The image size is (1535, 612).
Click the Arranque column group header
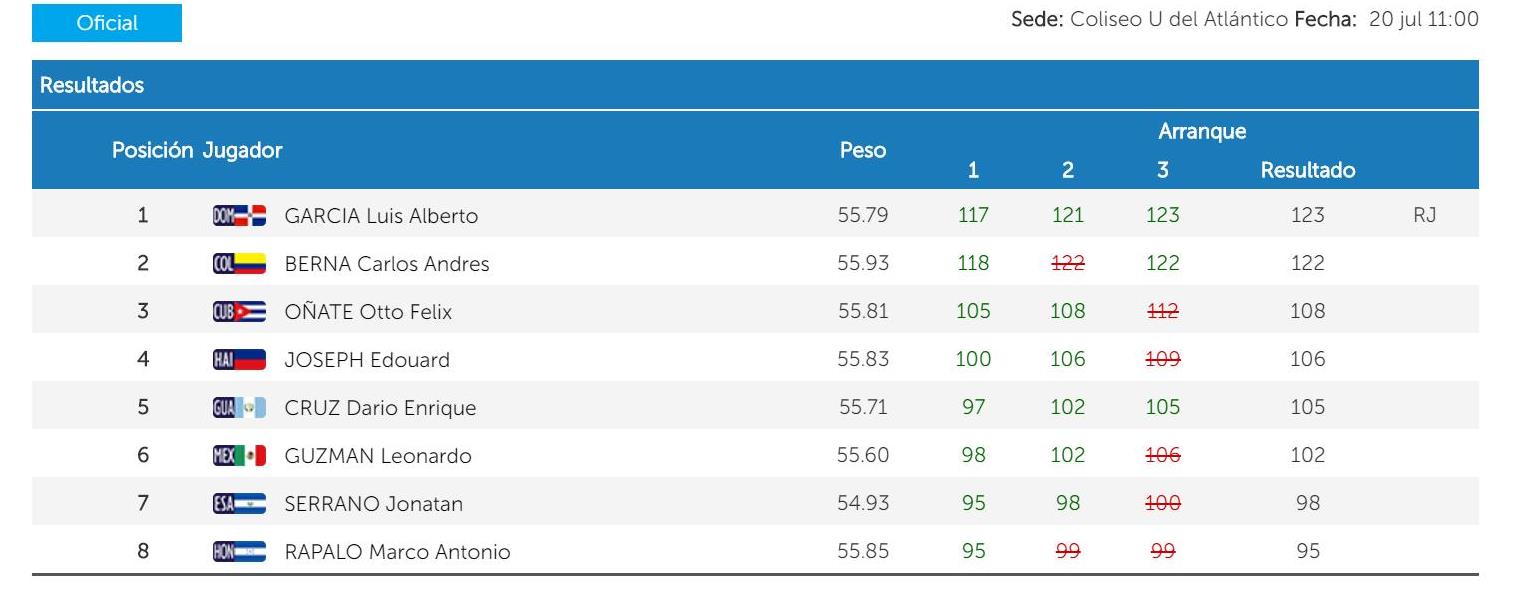point(1201,131)
